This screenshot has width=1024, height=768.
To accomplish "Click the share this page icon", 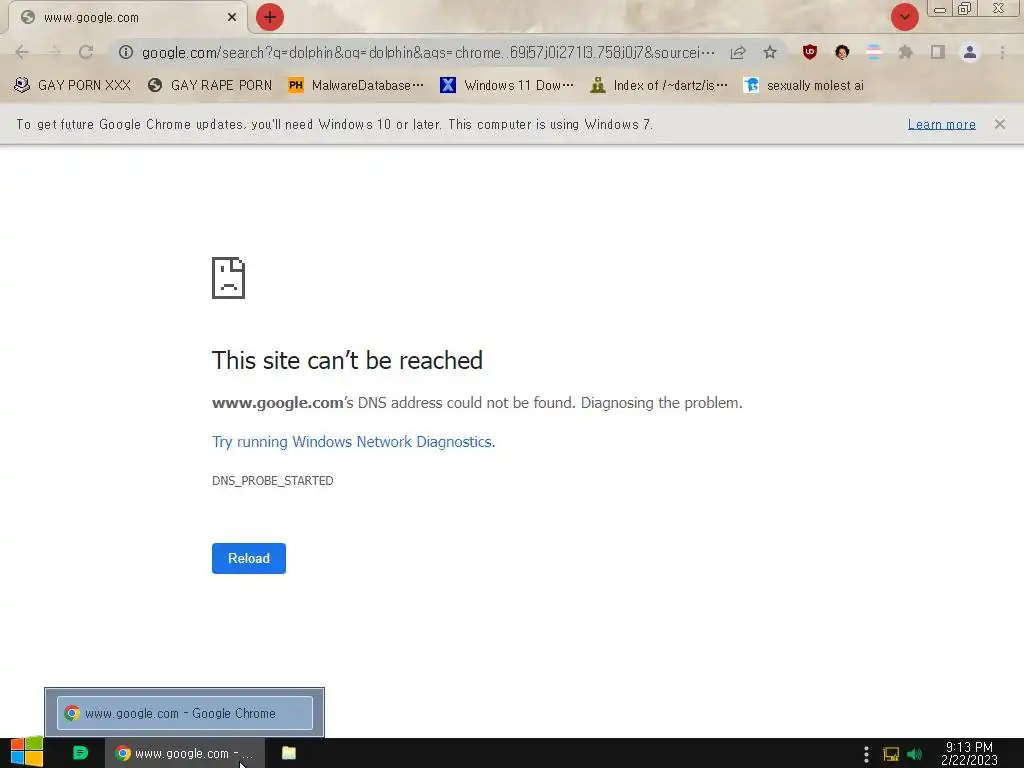I will coord(738,52).
